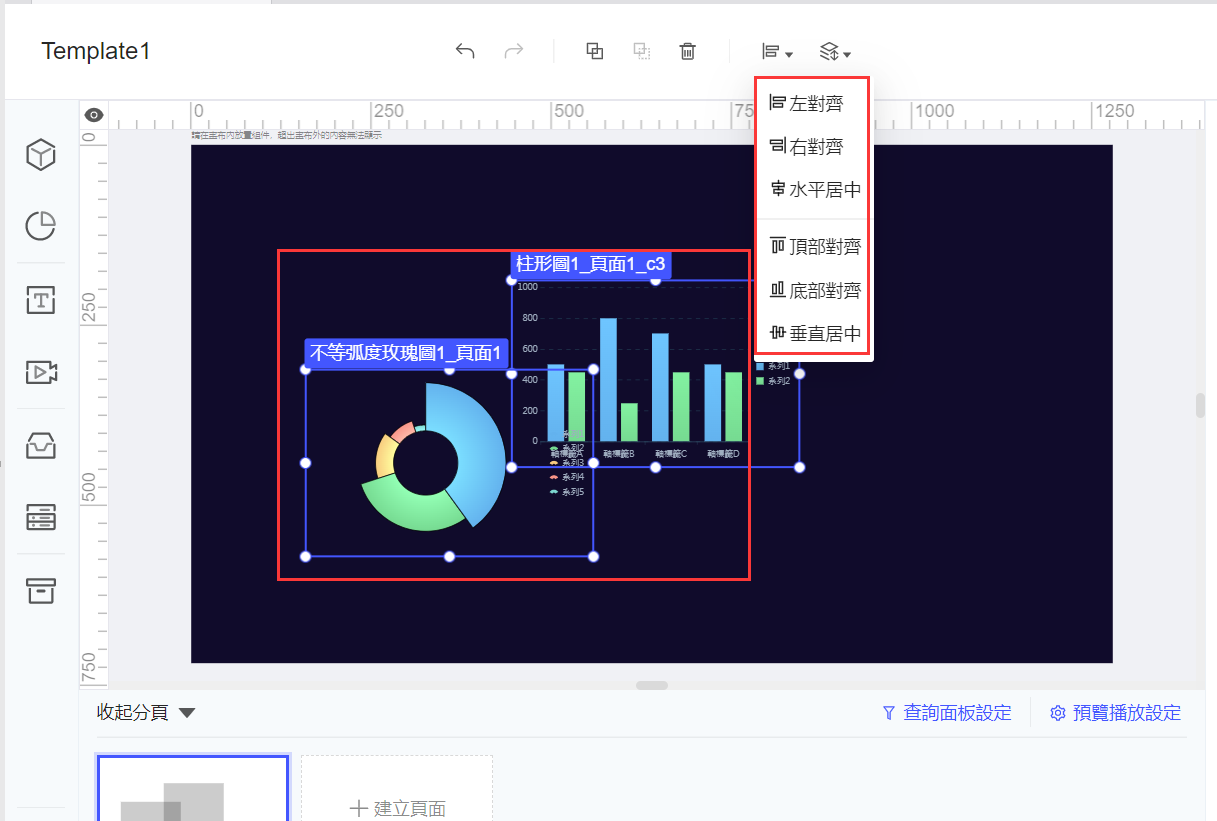This screenshot has width=1217, height=821.
Task: Select the video media sidebar icon
Action: coord(40,373)
